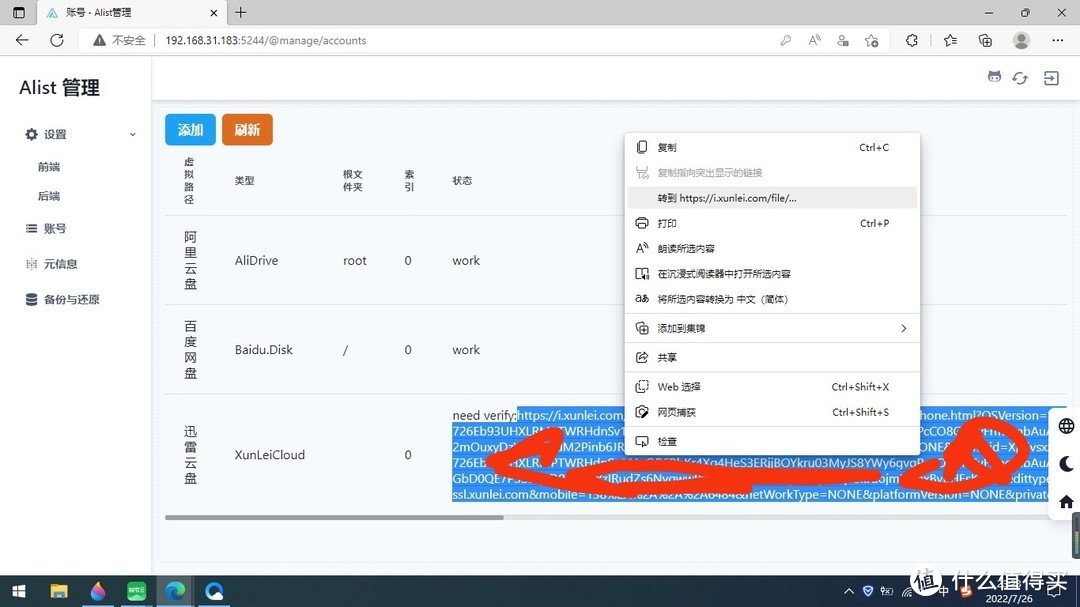Image resolution: width=1080 pixels, height=607 pixels.
Task: Click the circular refresh icon in Alist header
Action: tap(1020, 77)
